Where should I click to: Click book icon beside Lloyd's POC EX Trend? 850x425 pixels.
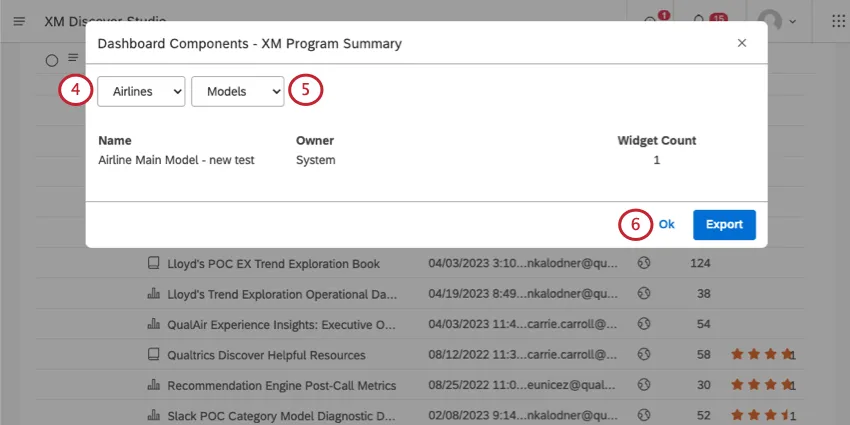pyautogui.click(x=153, y=264)
